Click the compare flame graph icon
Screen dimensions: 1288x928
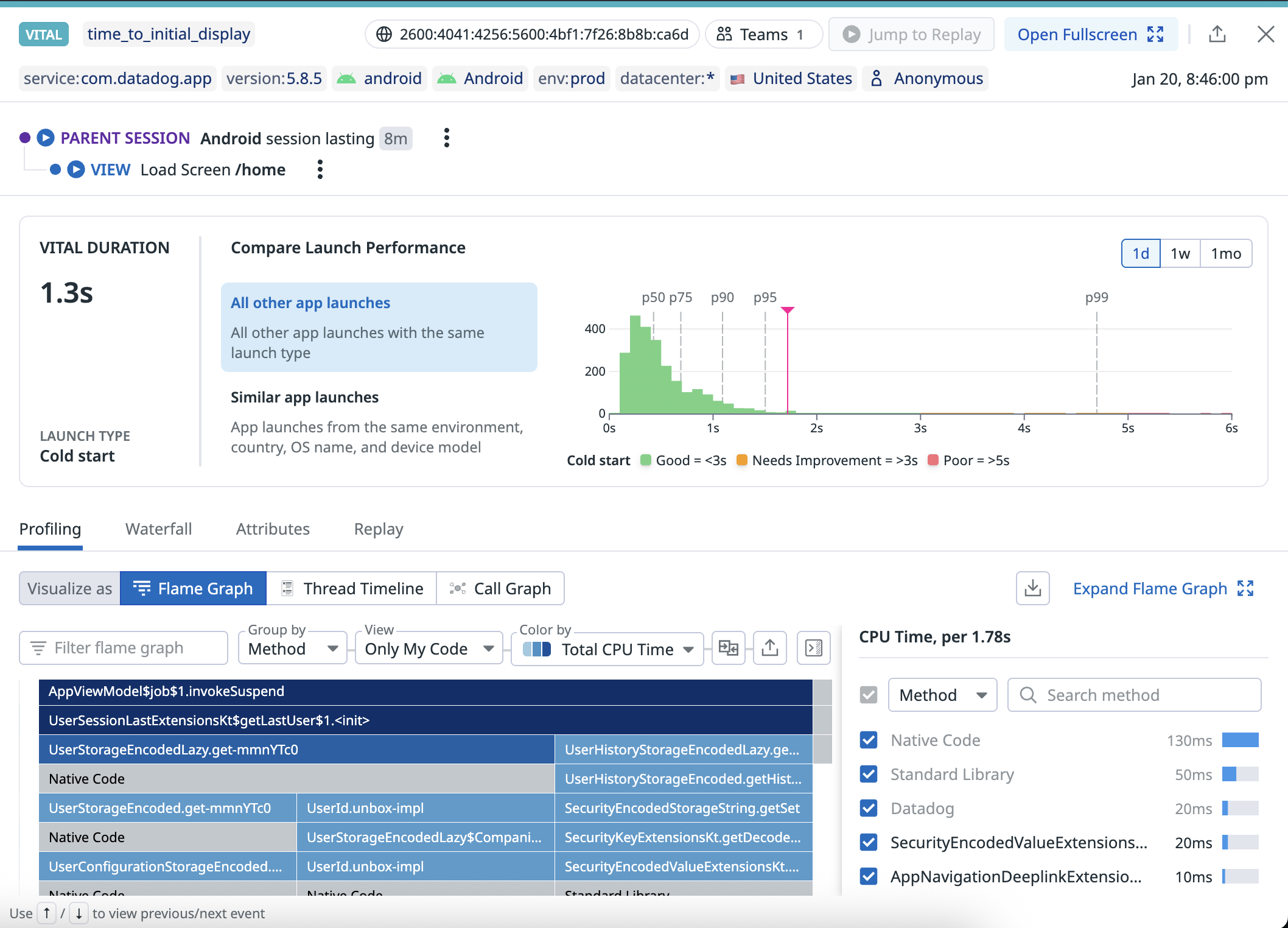click(x=728, y=648)
